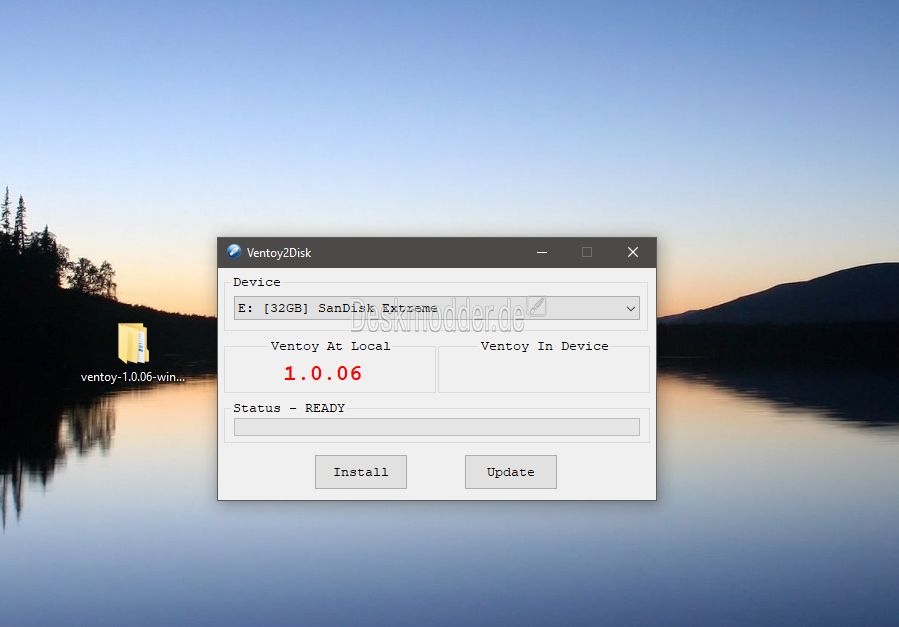899x627 pixels.
Task: Click the Ventoy At Local label
Action: coord(330,346)
